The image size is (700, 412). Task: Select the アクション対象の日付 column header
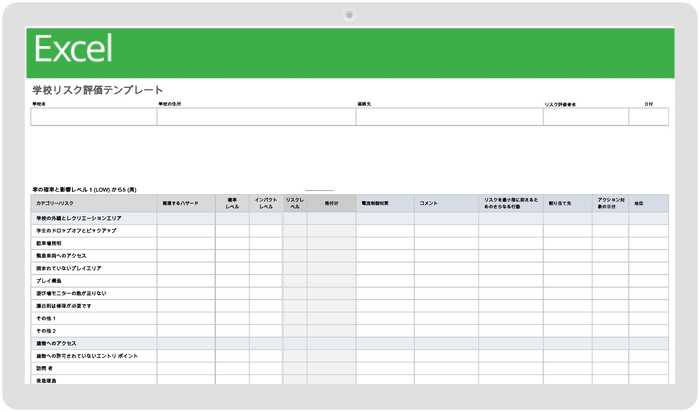[611, 203]
